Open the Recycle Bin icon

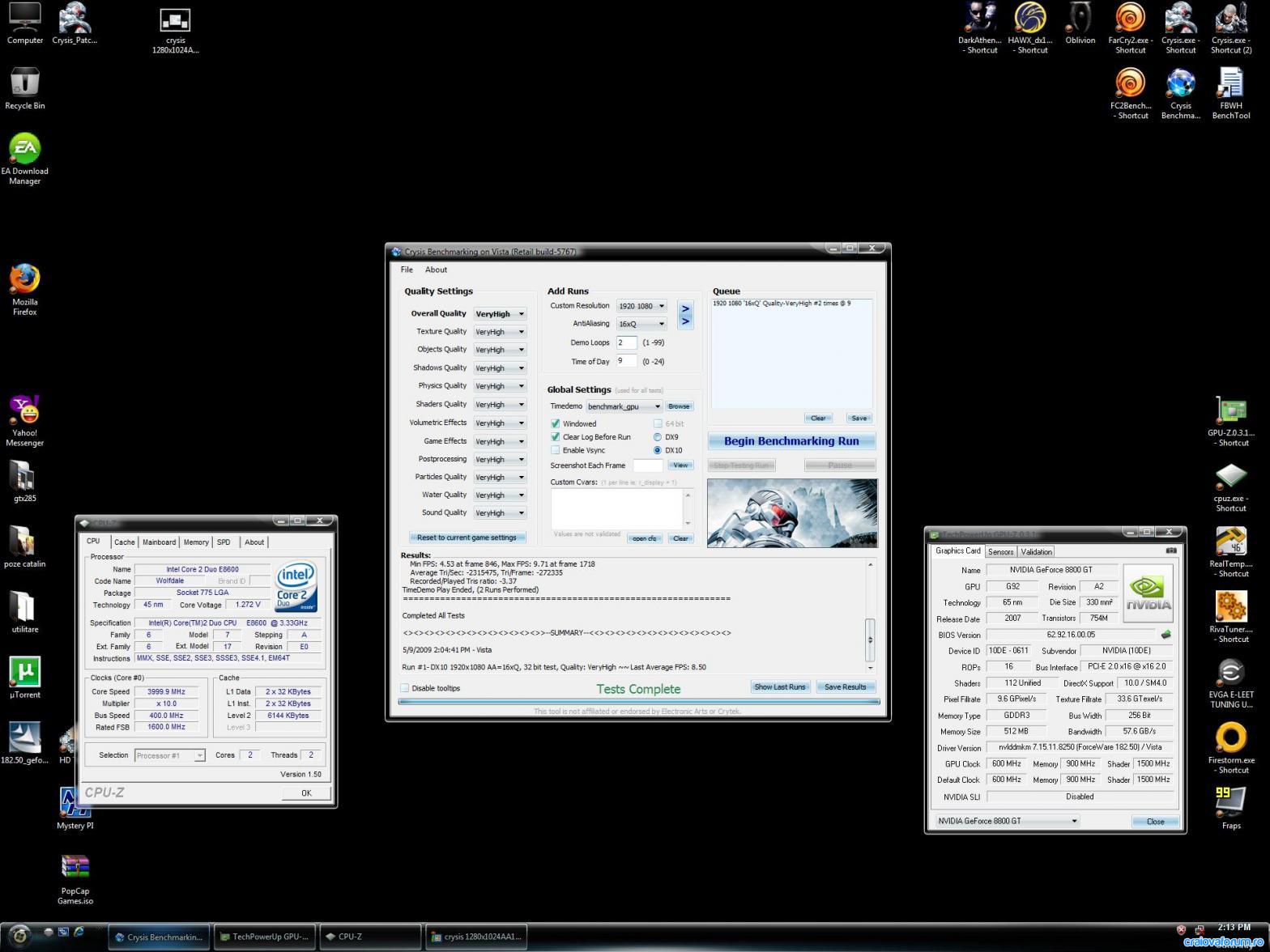pyautogui.click(x=25, y=88)
